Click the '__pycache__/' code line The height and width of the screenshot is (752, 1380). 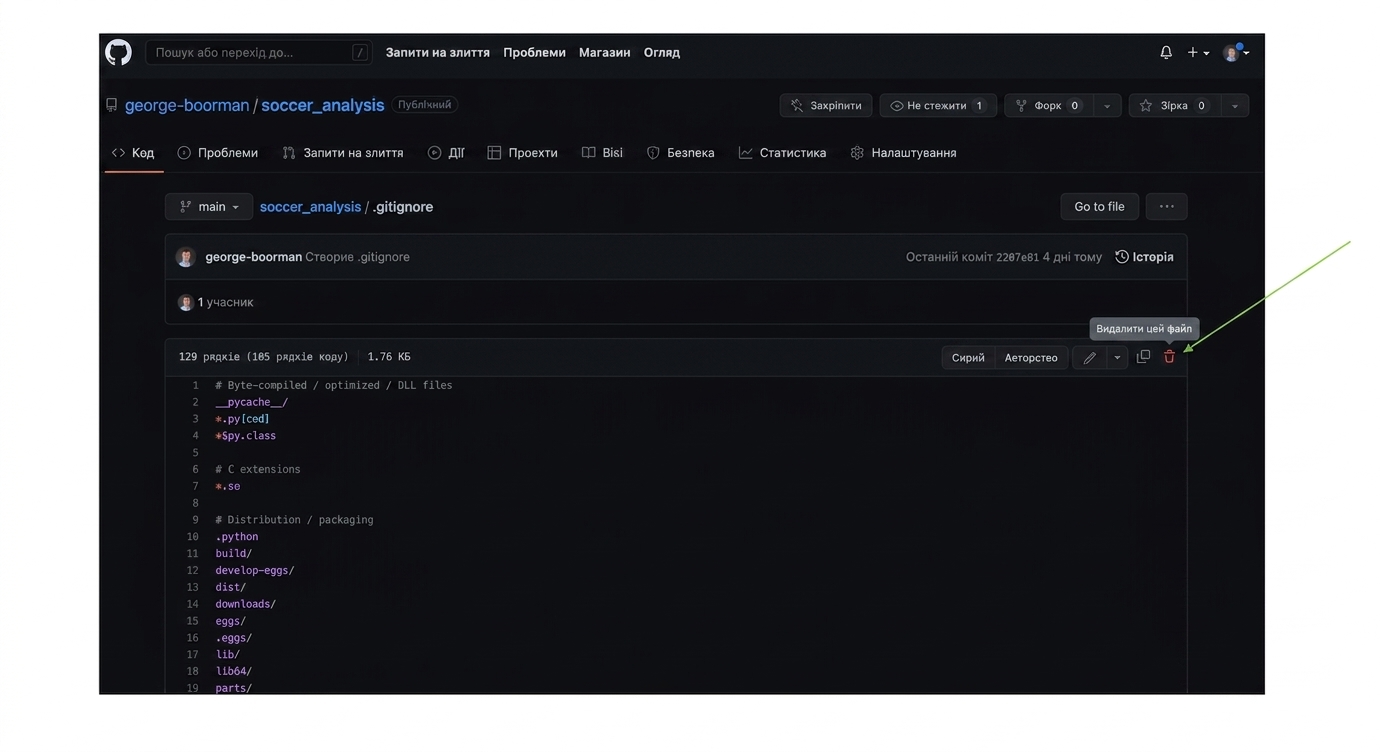(x=251, y=402)
